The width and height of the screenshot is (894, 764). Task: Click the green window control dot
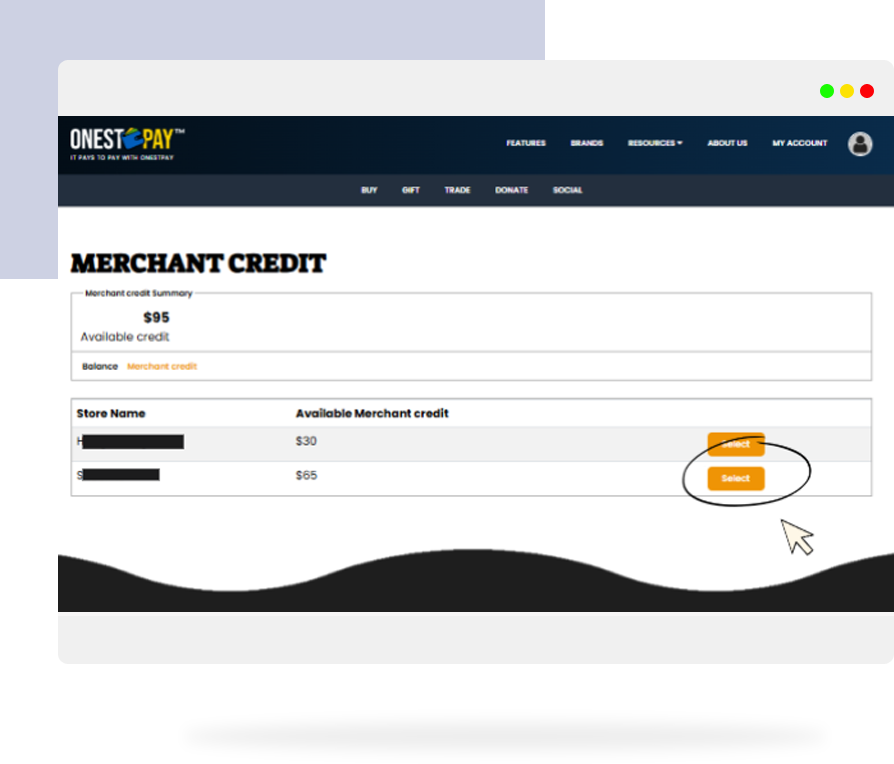tap(827, 91)
